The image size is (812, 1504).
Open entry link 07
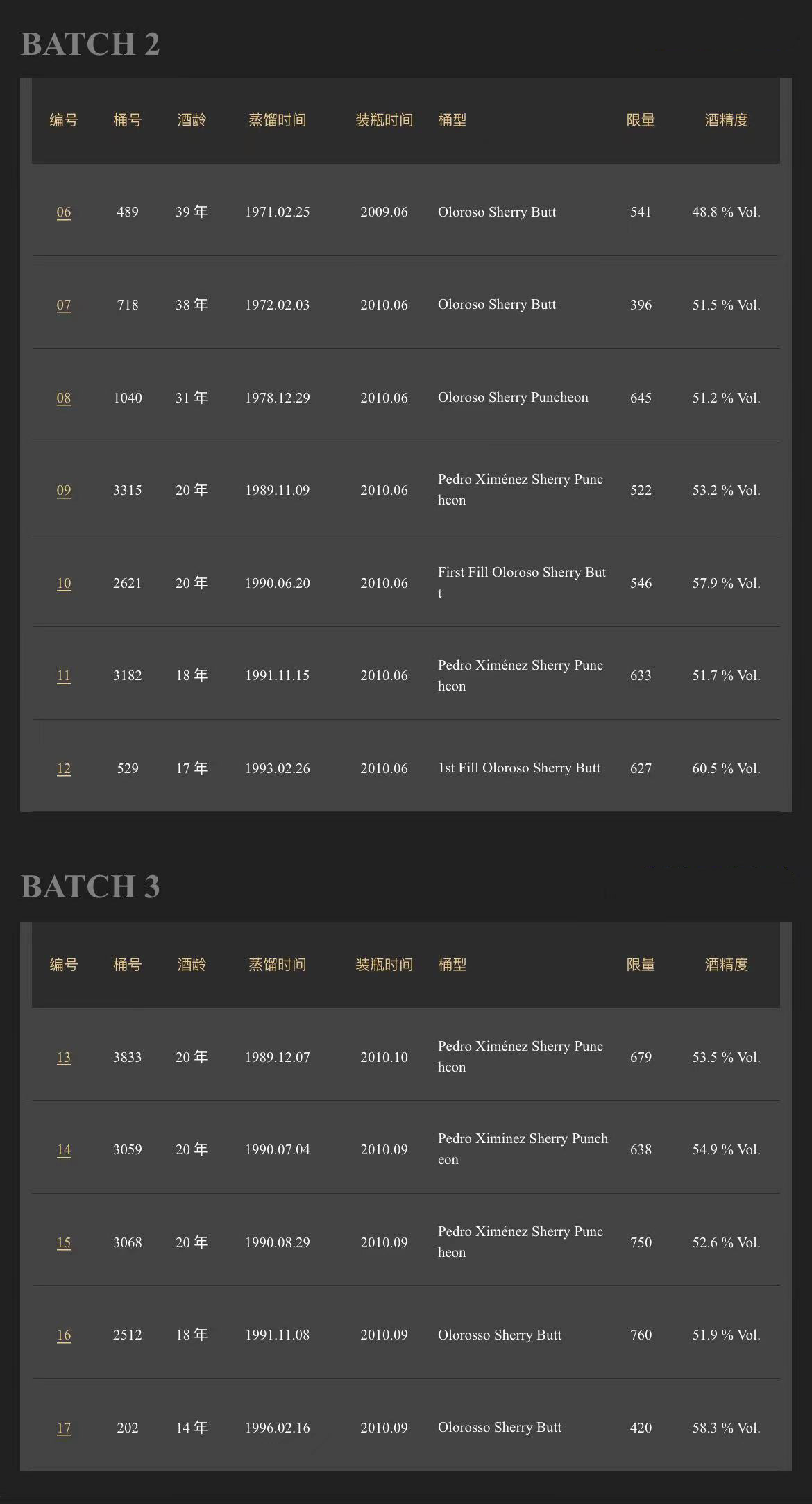64,305
